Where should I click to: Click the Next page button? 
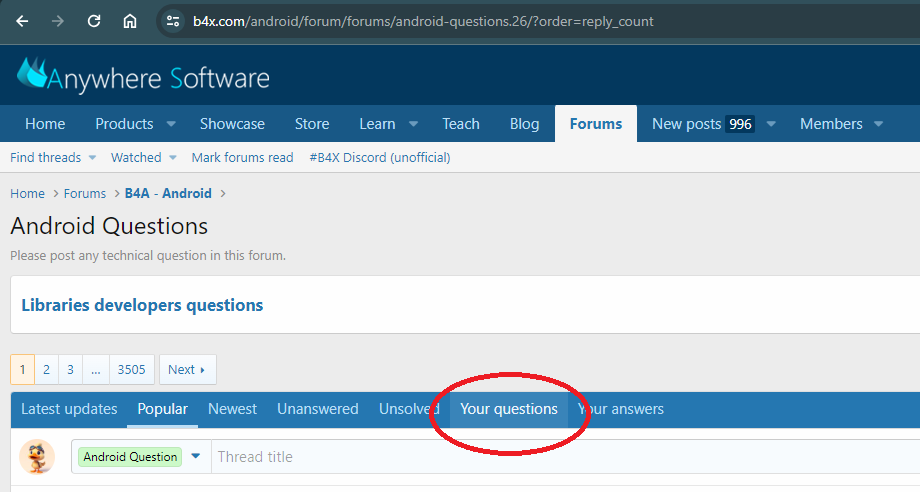coord(187,369)
